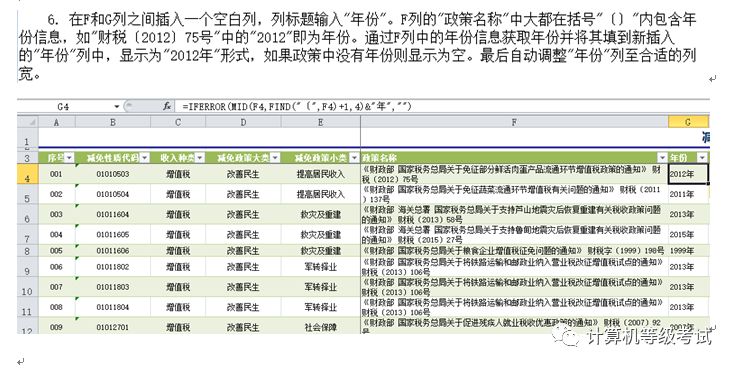This screenshot has height=368, width=735.
Task: Click cell with serial number 001
Action: coord(56,174)
